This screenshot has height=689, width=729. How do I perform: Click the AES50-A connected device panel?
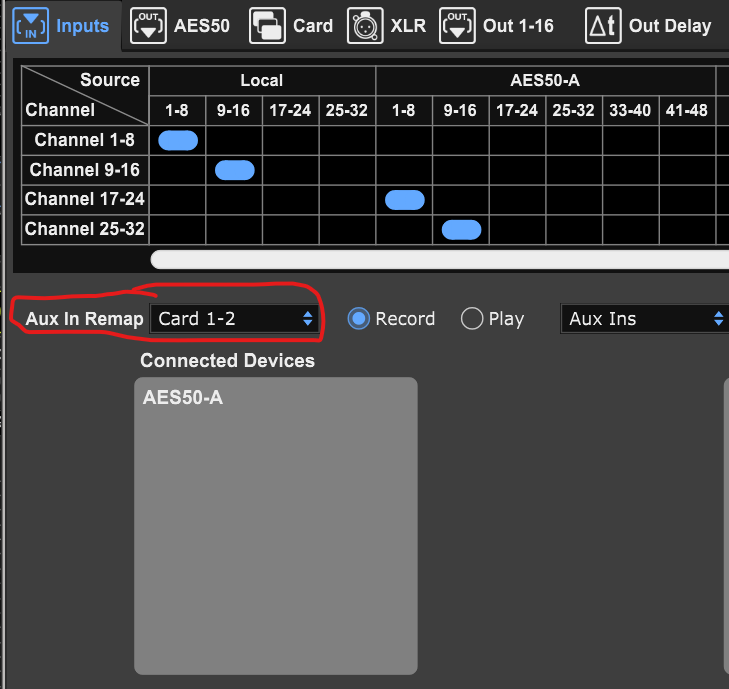coord(276,526)
